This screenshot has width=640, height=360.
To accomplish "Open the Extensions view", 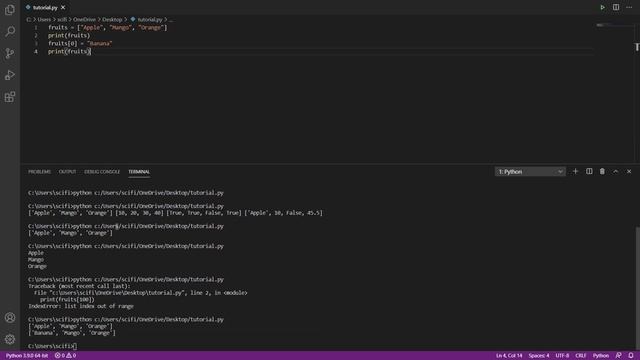I will tap(10, 97).
